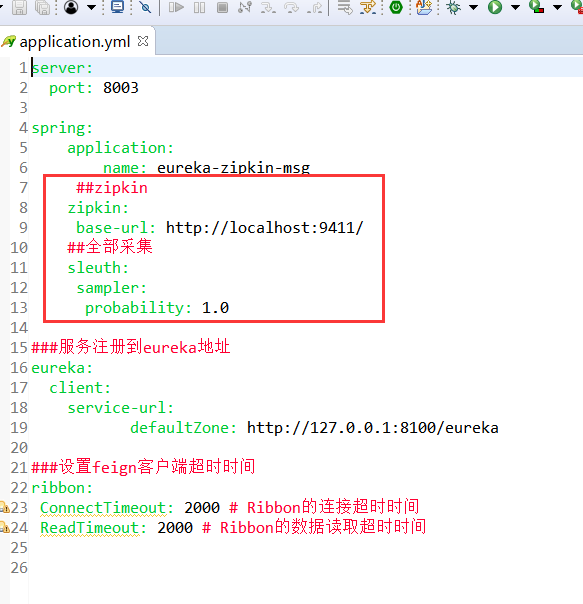Click the Terminate (stop) icon

tap(222, 7)
